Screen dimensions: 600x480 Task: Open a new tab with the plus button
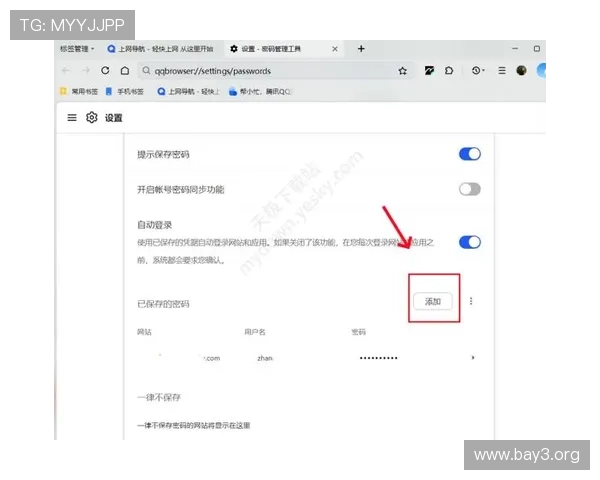coord(361,49)
